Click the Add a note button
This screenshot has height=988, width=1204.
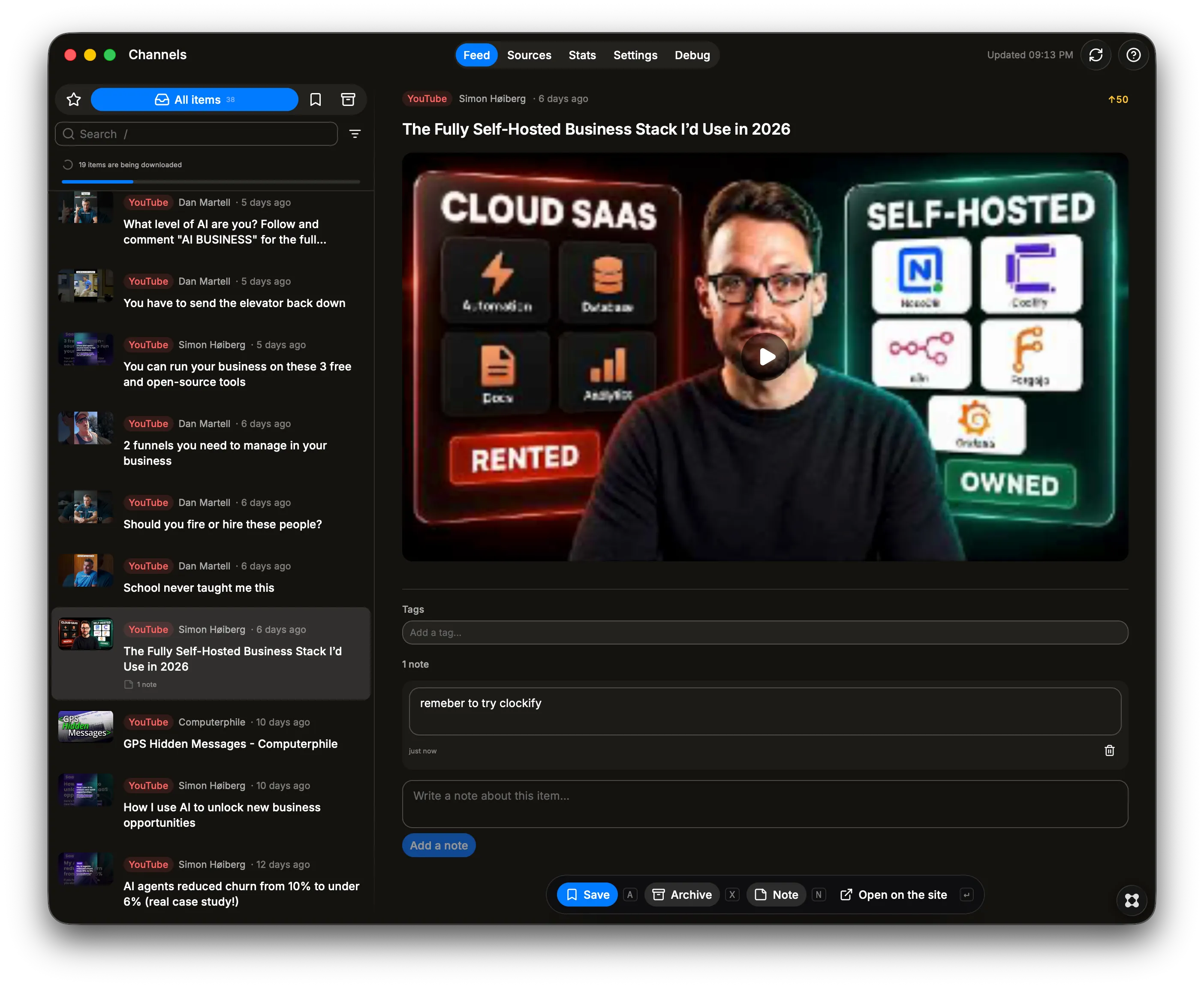click(439, 846)
